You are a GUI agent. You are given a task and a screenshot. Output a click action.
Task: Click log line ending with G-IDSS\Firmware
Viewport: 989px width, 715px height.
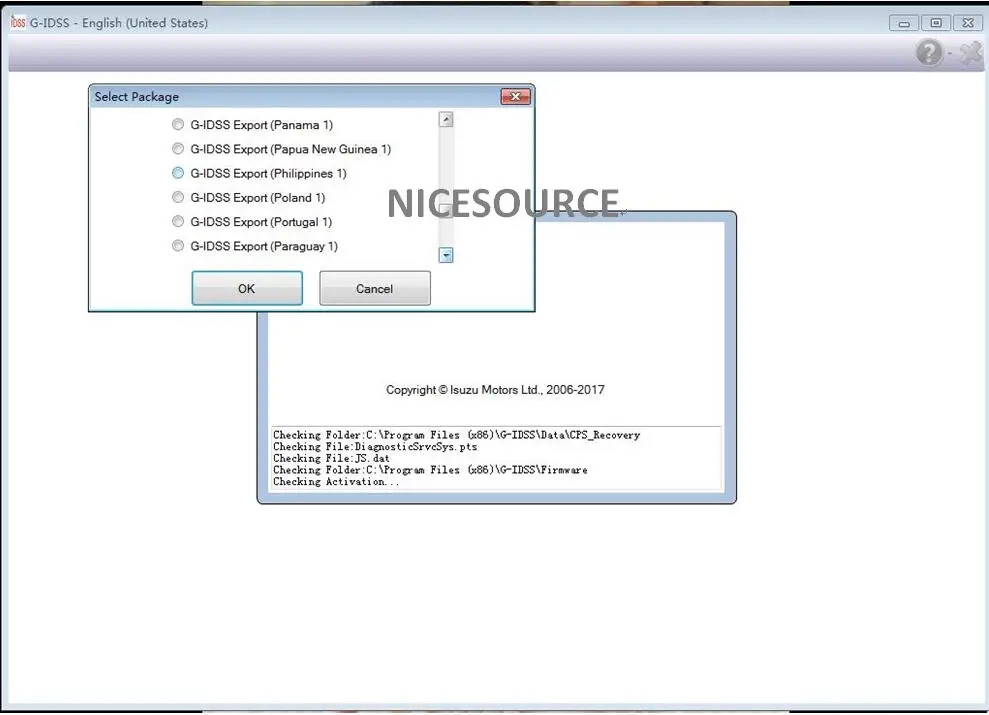430,470
